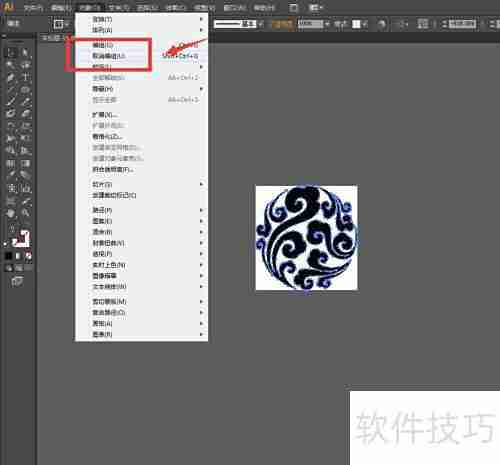Expand the 排列(A) submenu arrow
Screen dimensions: 500x465
pyautogui.click(x=201, y=30)
